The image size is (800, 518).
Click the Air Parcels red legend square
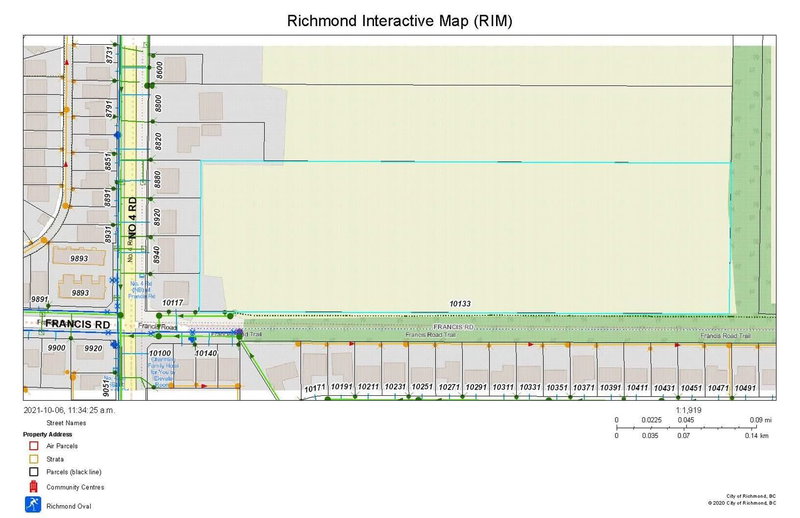coord(34,446)
